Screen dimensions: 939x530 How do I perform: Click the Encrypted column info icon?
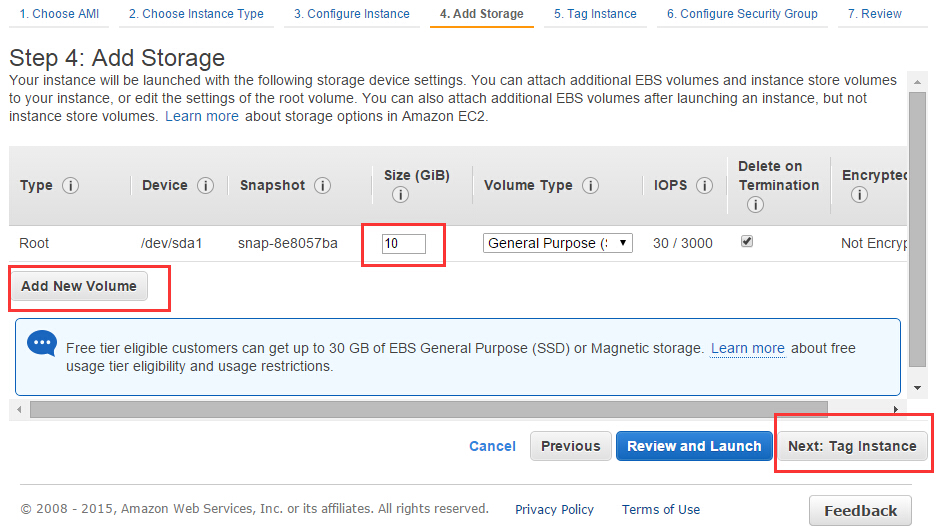click(x=859, y=195)
